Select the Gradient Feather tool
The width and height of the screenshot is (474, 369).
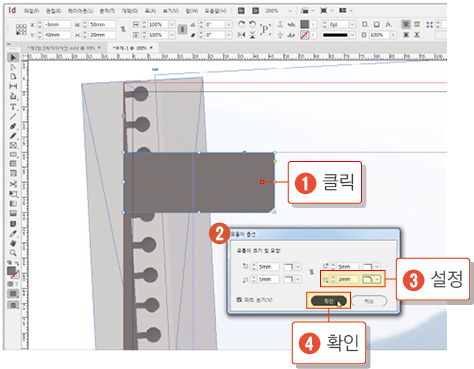coord(13,213)
